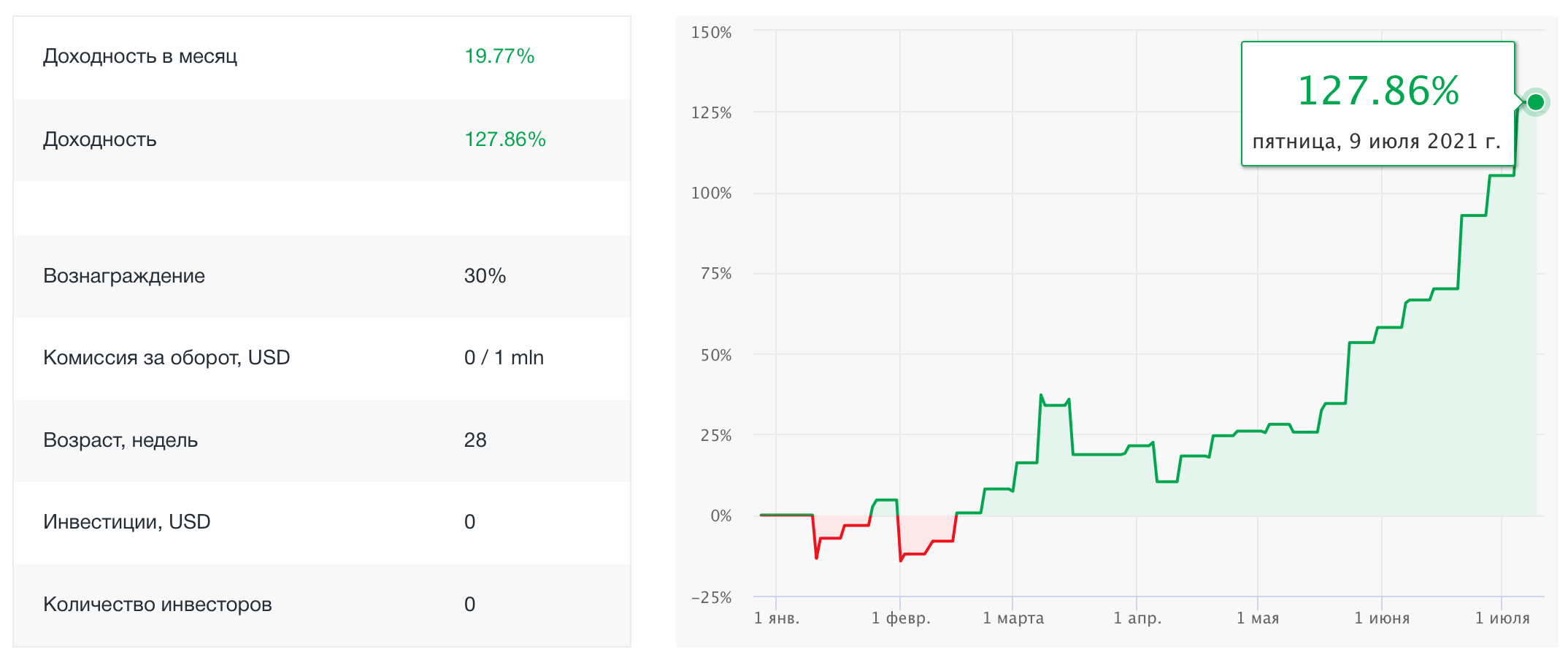This screenshot has width=1568, height=660.
Task: Select the 'Вознаграждение' row label
Action: click(x=124, y=276)
